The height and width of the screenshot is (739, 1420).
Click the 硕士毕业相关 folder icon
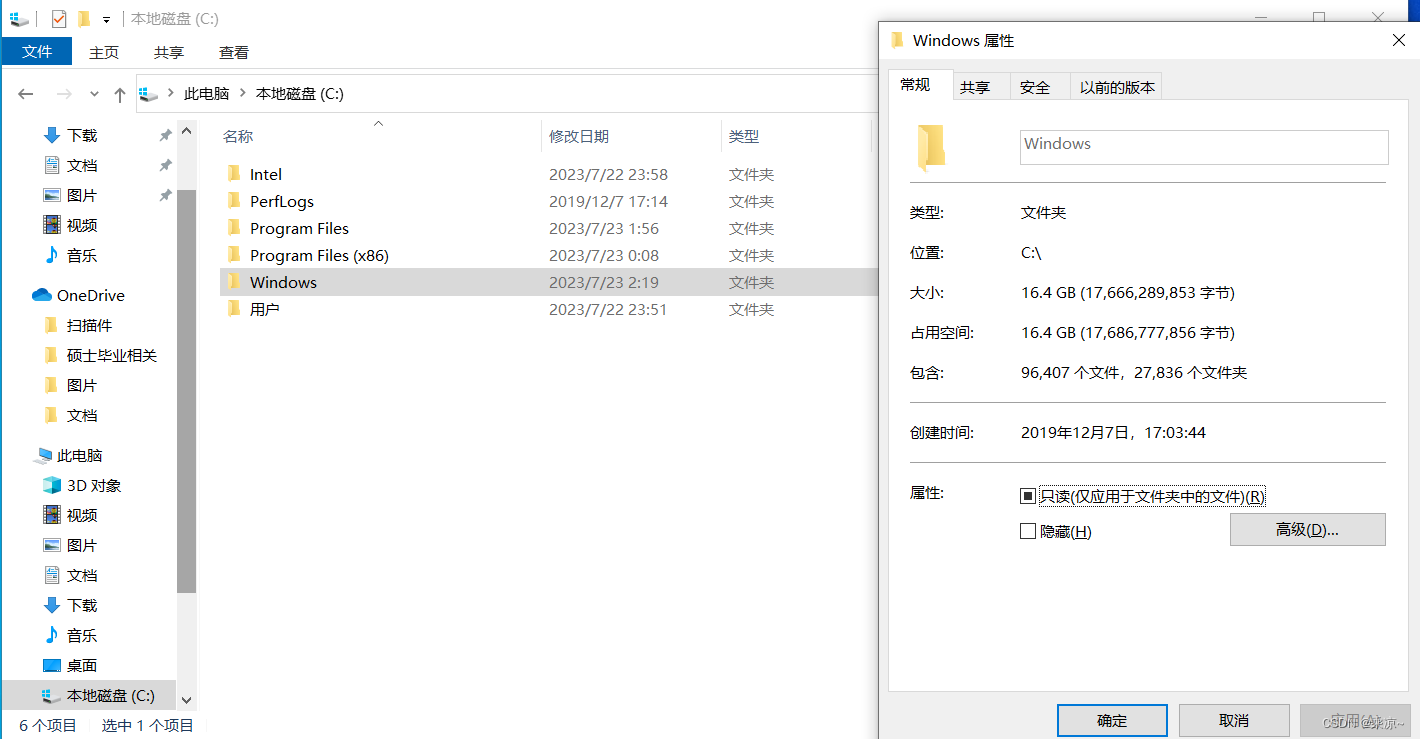tap(52, 355)
